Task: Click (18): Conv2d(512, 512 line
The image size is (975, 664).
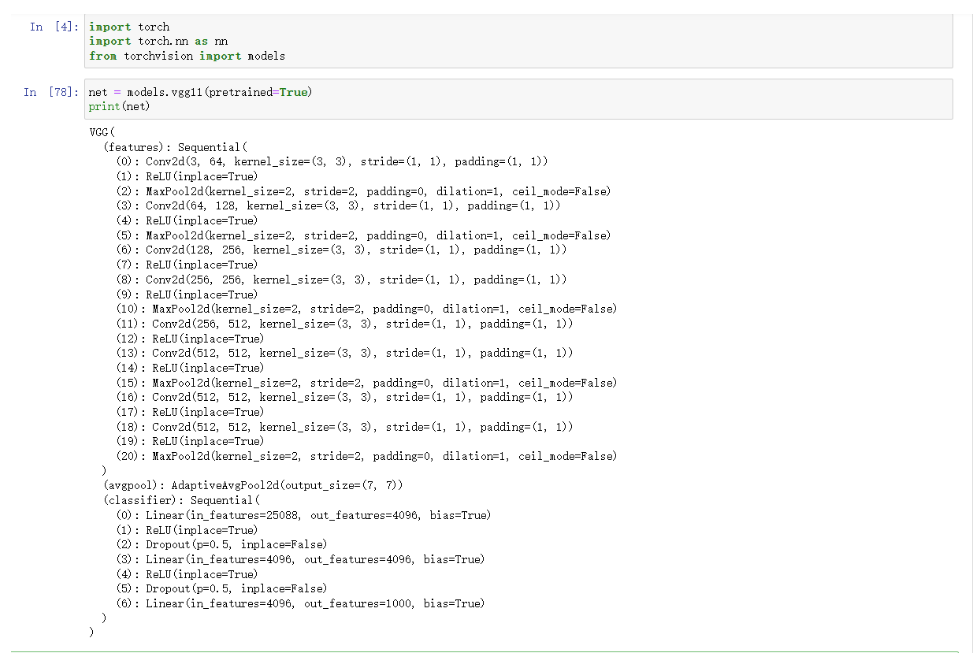Action: click(344, 427)
